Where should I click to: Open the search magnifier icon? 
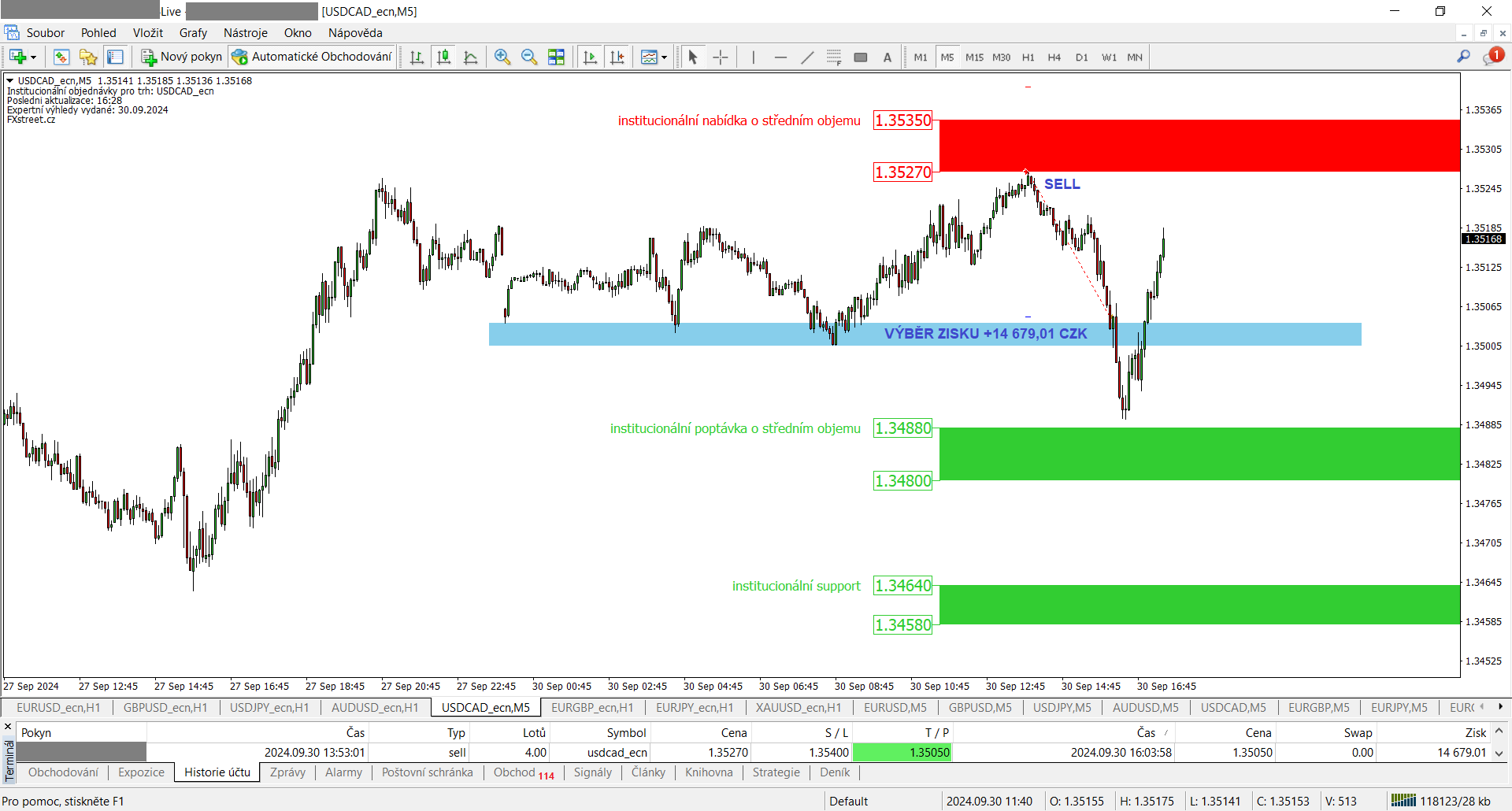pyautogui.click(x=1463, y=57)
